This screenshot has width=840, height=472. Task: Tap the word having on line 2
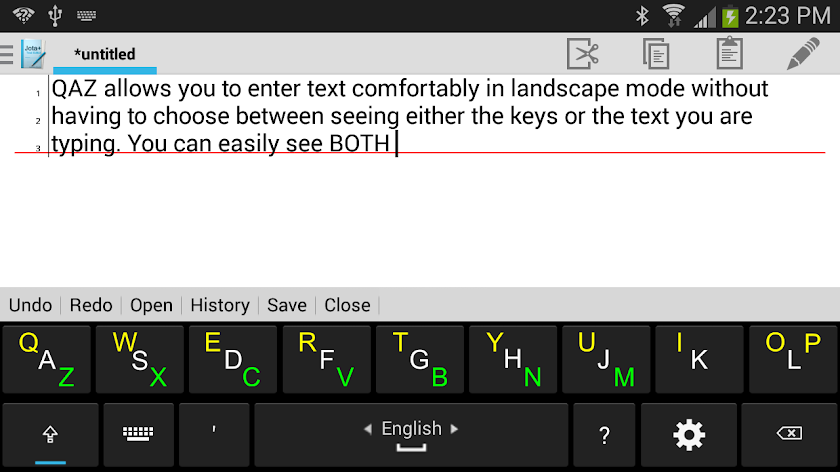(86, 116)
